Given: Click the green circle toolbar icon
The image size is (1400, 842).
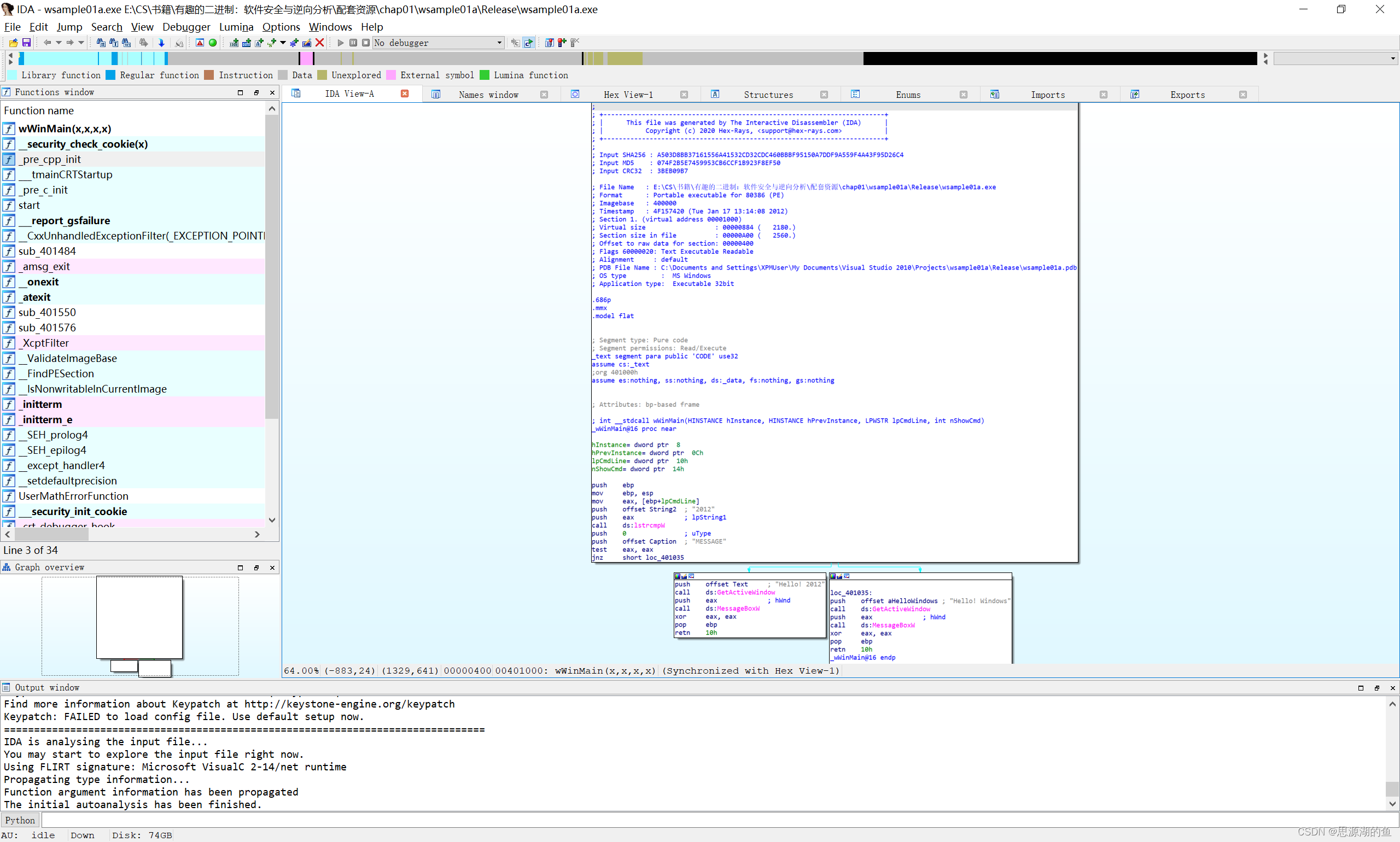Looking at the screenshot, I should [x=213, y=43].
